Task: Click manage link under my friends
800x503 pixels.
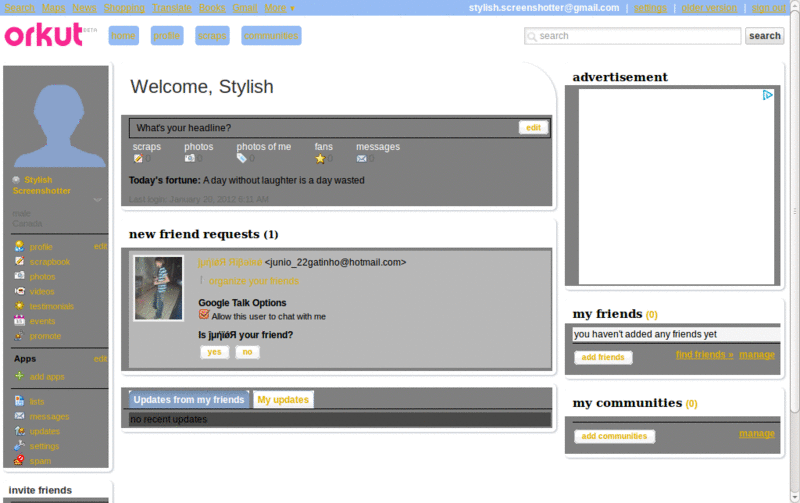Action: tap(757, 355)
